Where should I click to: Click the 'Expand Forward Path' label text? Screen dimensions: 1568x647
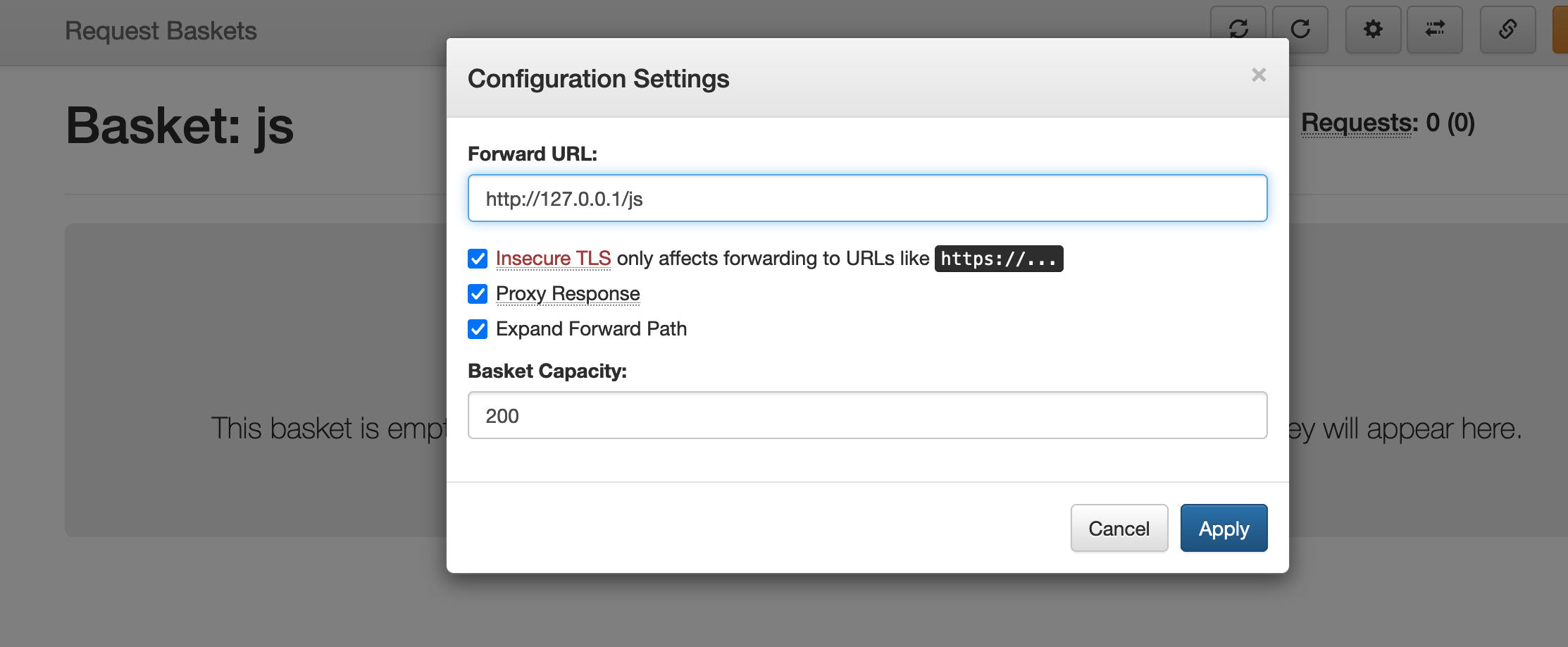(591, 329)
